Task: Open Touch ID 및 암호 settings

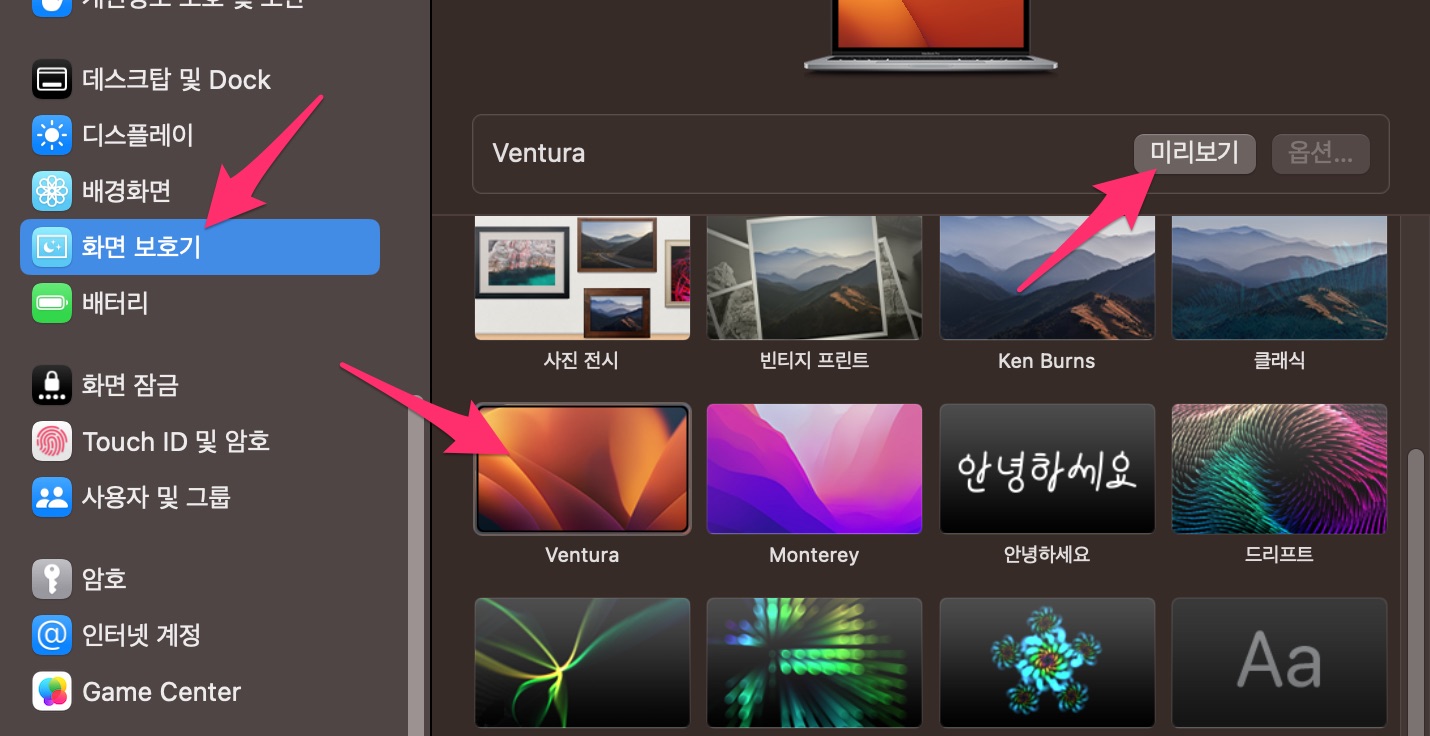Action: [200, 441]
